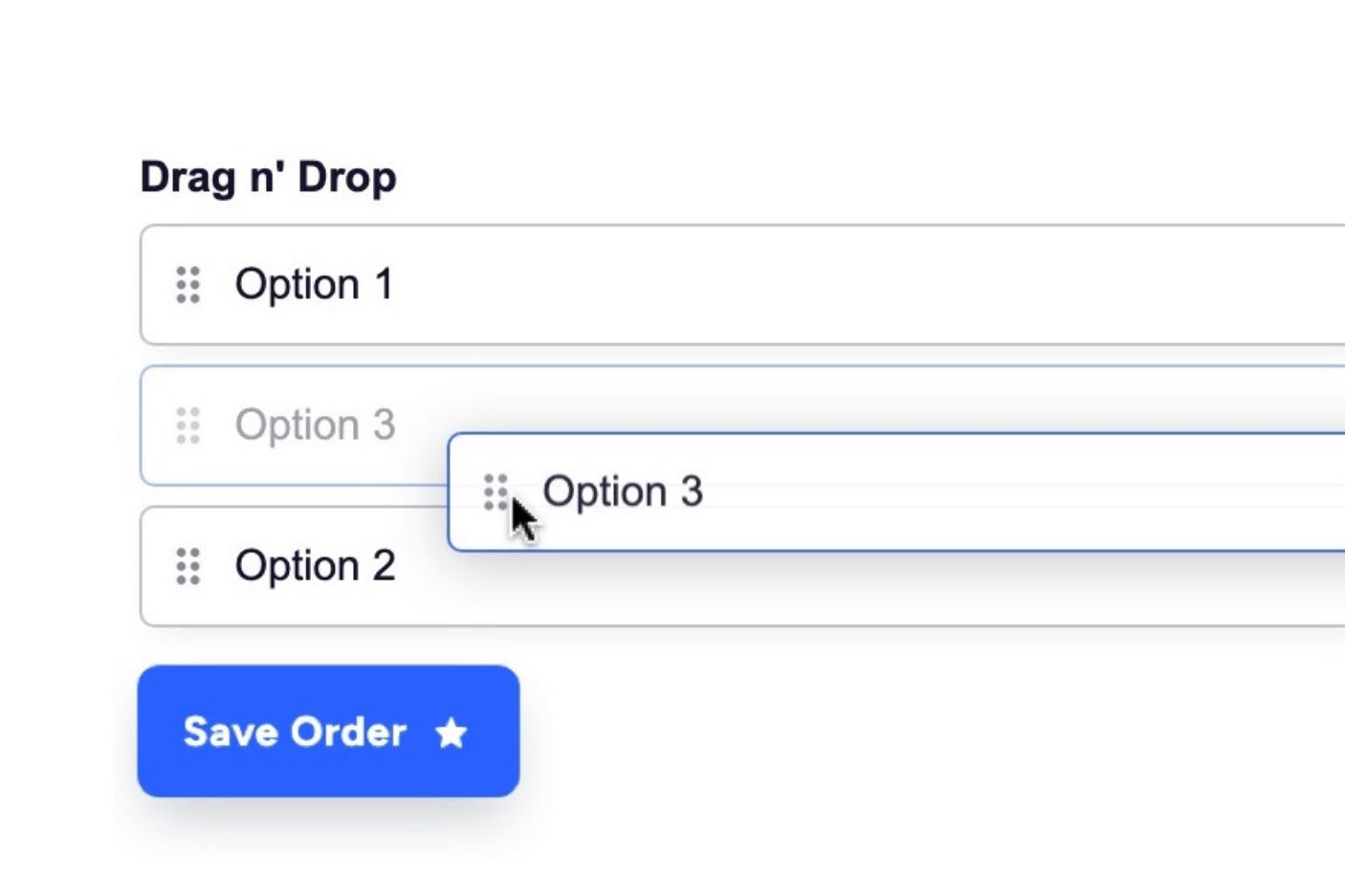
Task: Click the Drag n' Drop heading
Action: [x=269, y=176]
